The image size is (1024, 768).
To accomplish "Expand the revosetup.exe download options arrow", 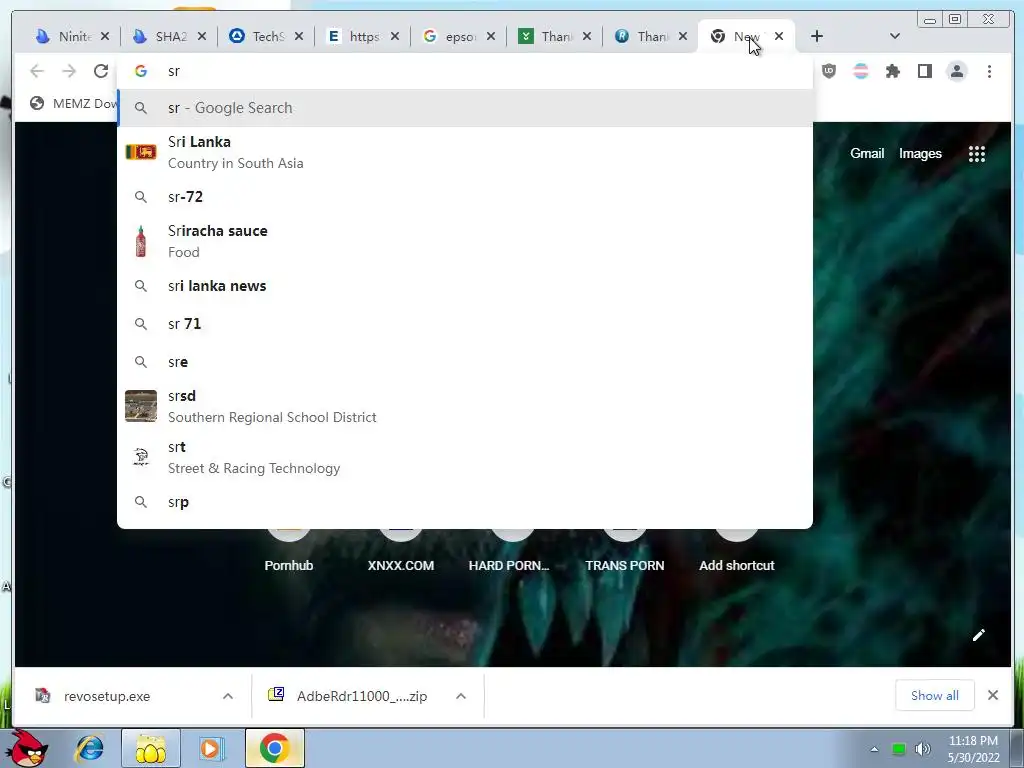I will pos(228,696).
